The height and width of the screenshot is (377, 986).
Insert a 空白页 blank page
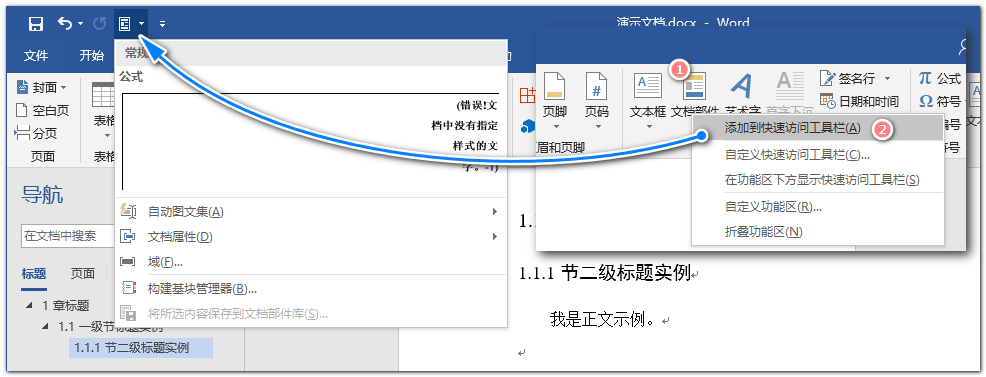coord(42,111)
